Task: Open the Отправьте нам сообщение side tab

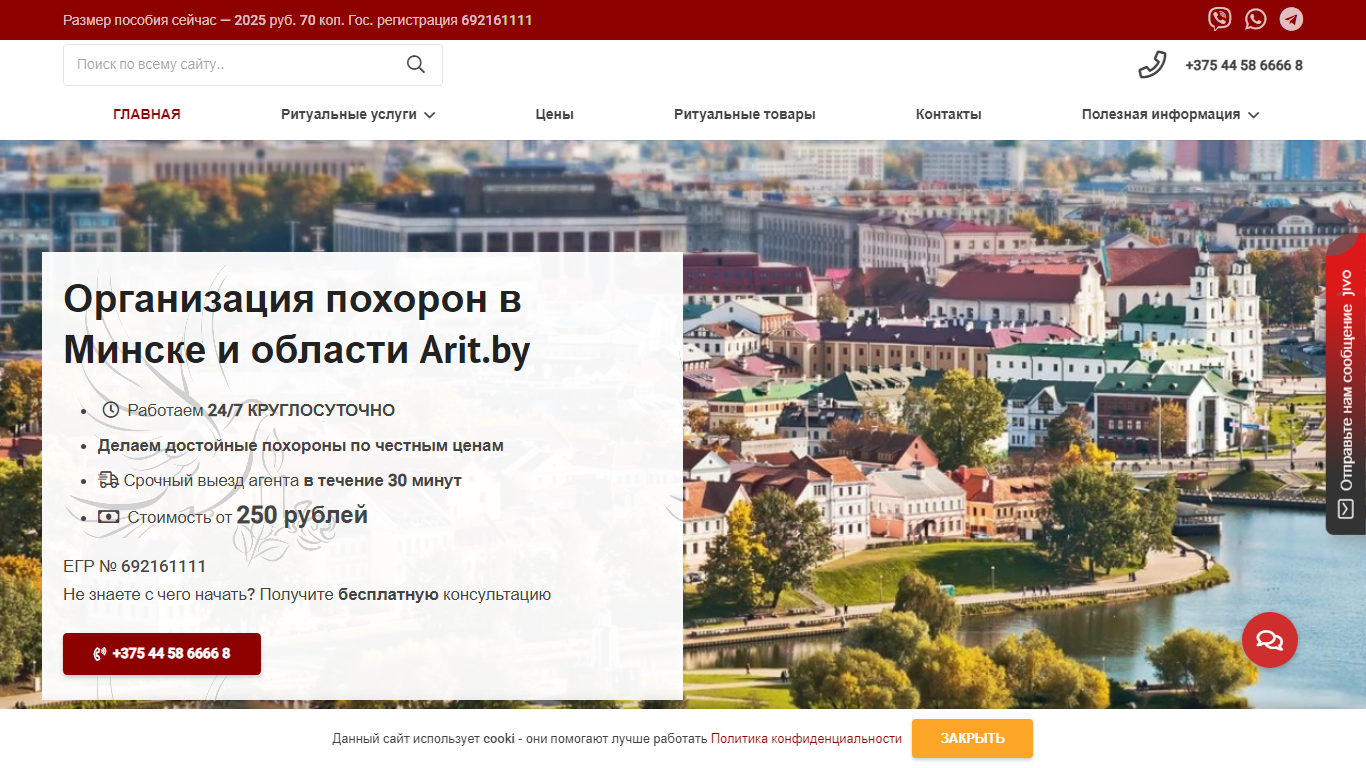Action: 1346,385
